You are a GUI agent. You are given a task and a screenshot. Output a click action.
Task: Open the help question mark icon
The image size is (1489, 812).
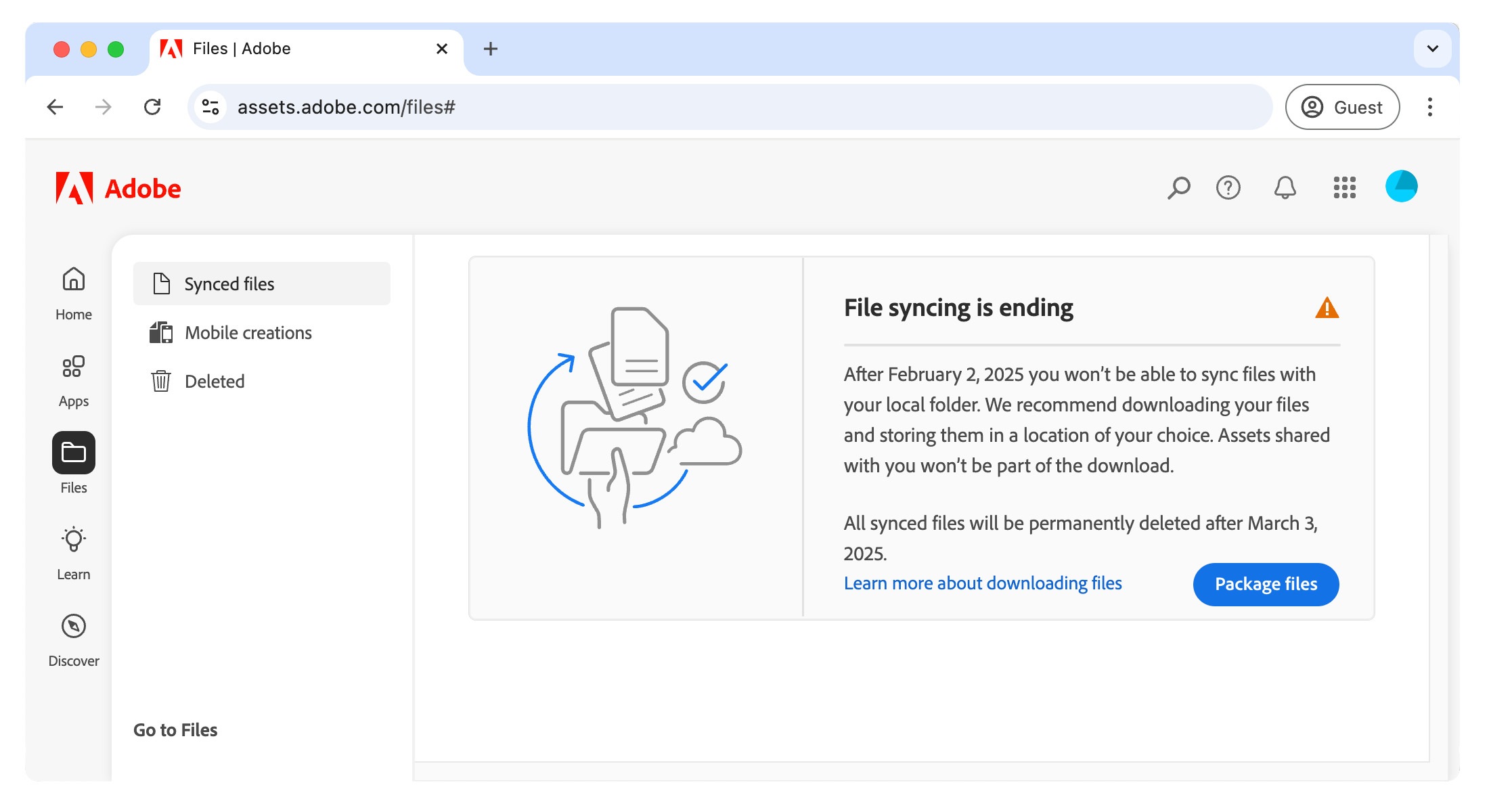pos(1228,187)
